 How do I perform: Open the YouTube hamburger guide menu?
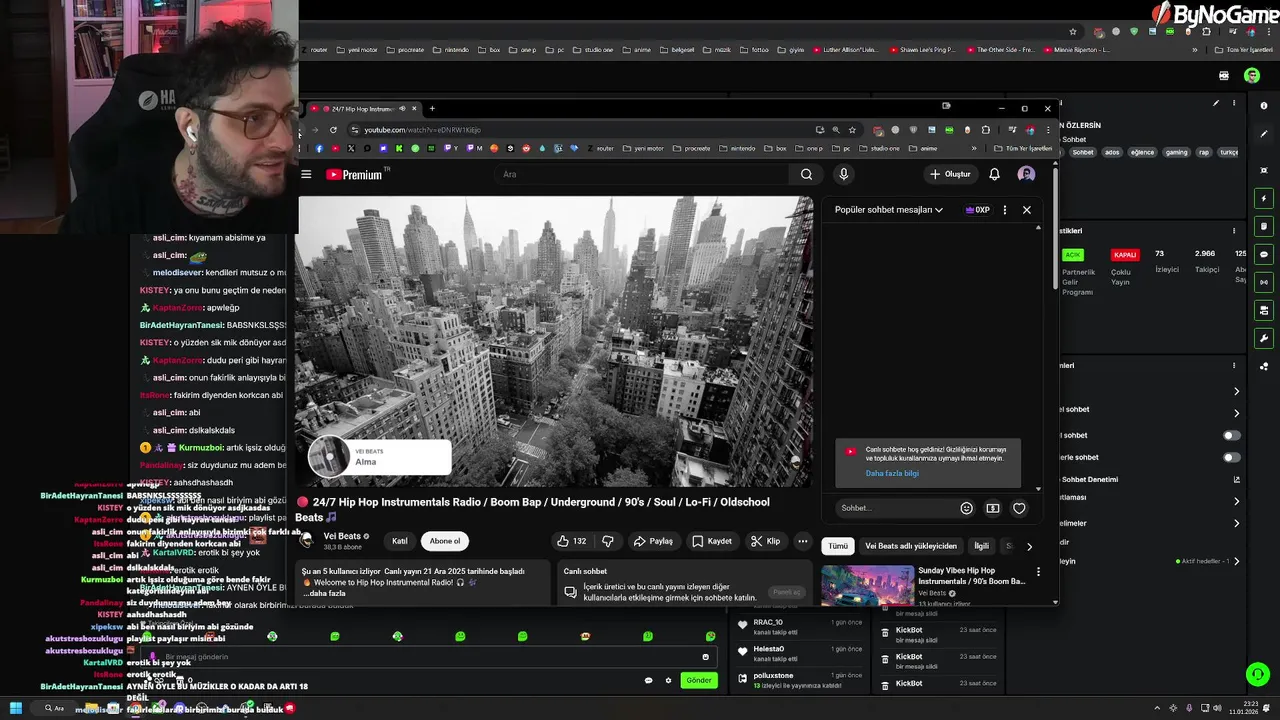(306, 174)
